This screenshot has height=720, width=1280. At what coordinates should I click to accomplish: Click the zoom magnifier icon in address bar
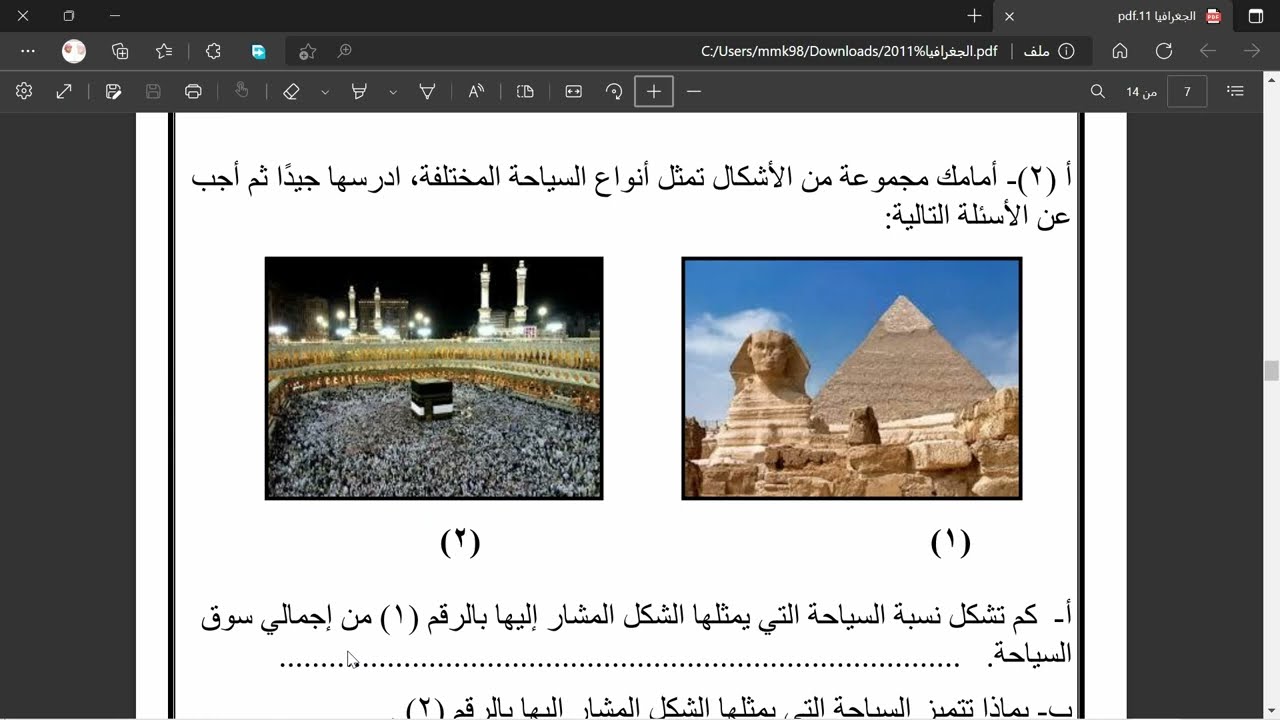coord(345,51)
